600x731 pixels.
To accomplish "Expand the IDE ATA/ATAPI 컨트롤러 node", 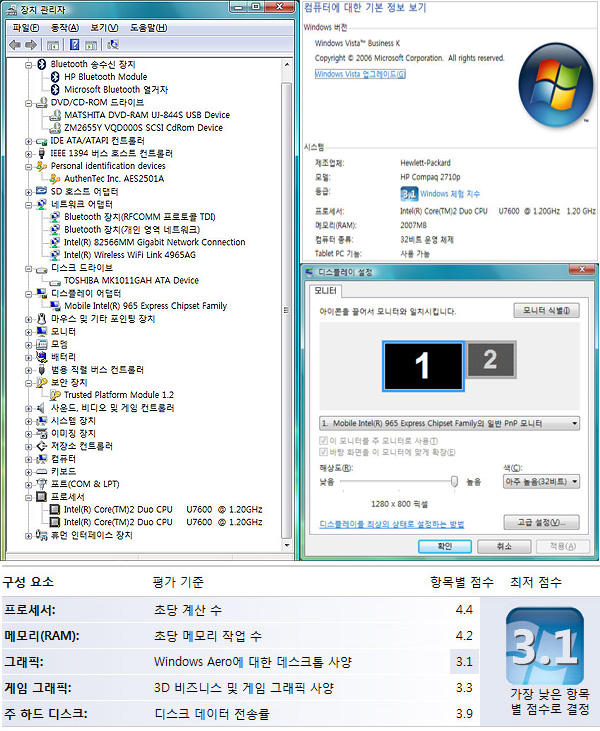I will click(28, 141).
